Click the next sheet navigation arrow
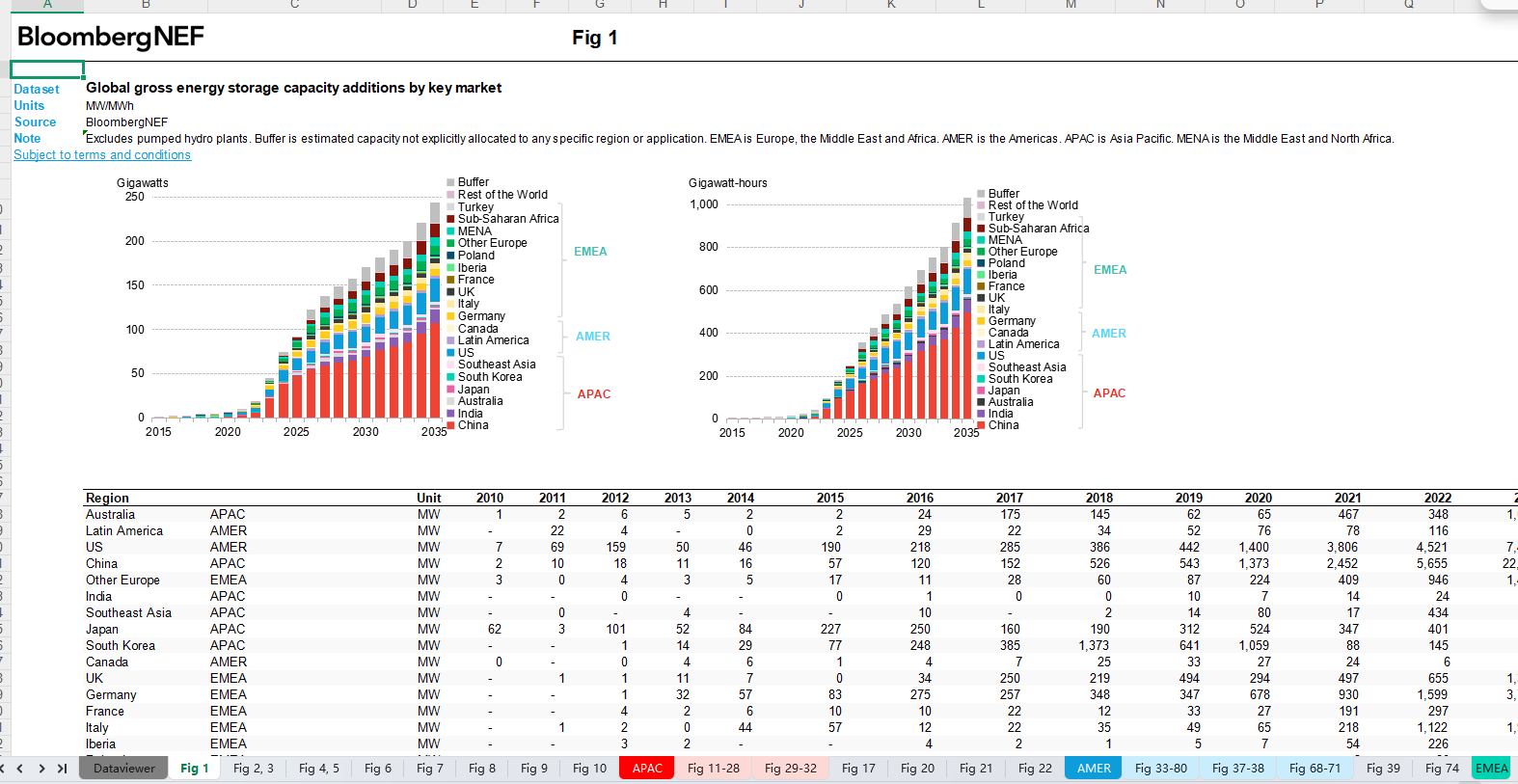 41,769
